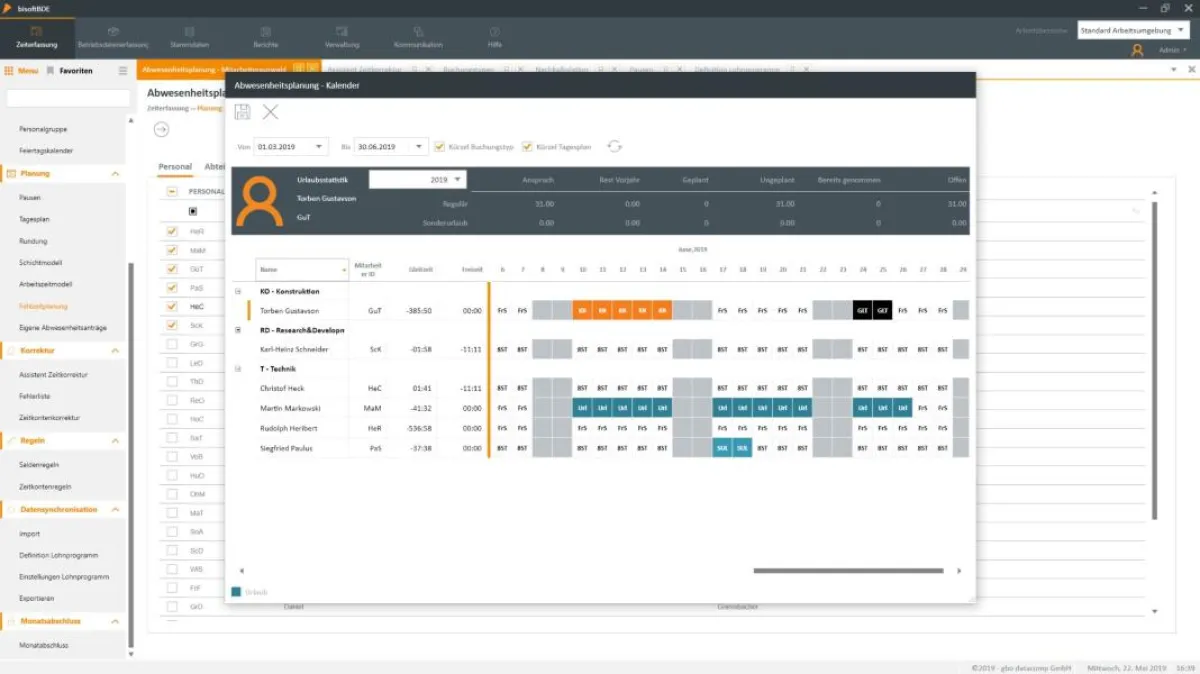Click the circled arrow icon under Abwesenheitsplanung title

point(162,129)
